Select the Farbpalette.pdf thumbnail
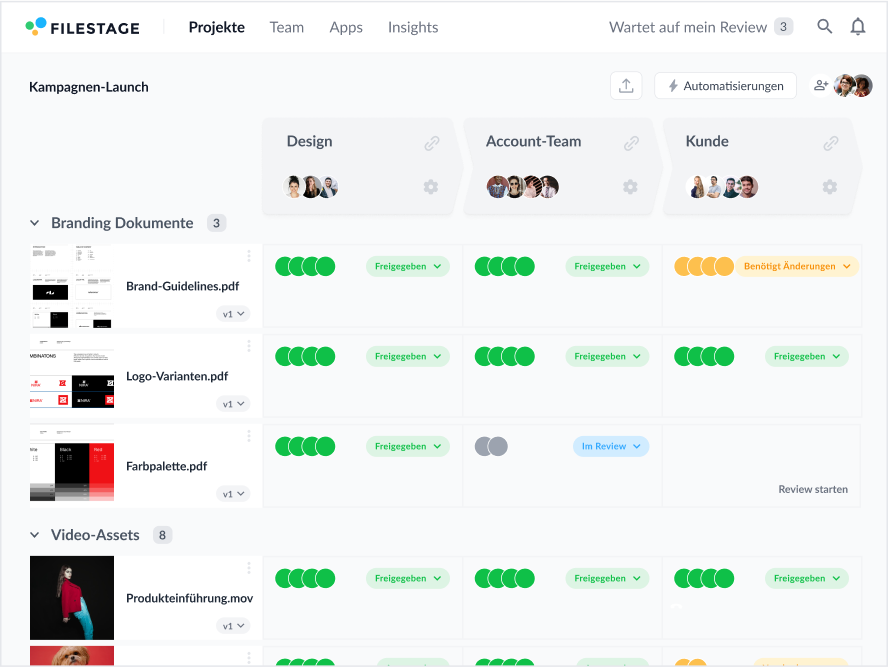This screenshot has height=667, width=888. click(71, 466)
